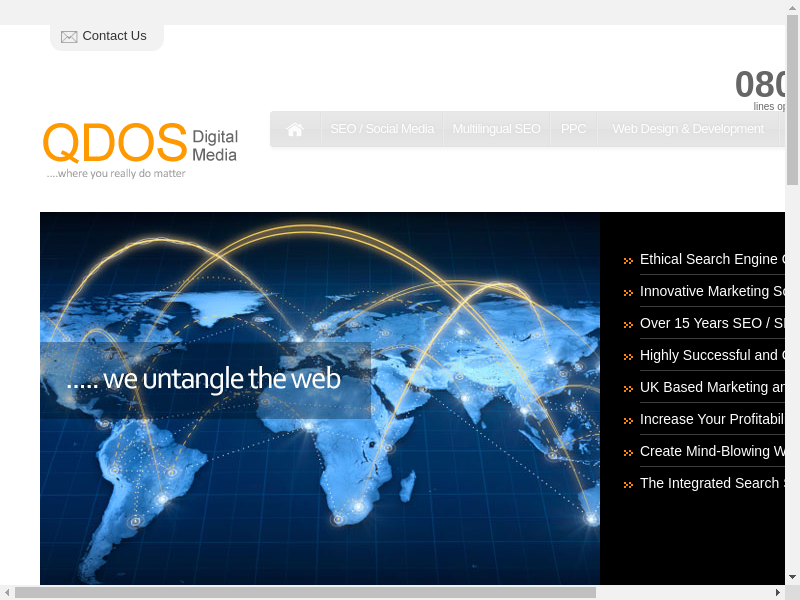Open Web Design & Development menu

688,129
